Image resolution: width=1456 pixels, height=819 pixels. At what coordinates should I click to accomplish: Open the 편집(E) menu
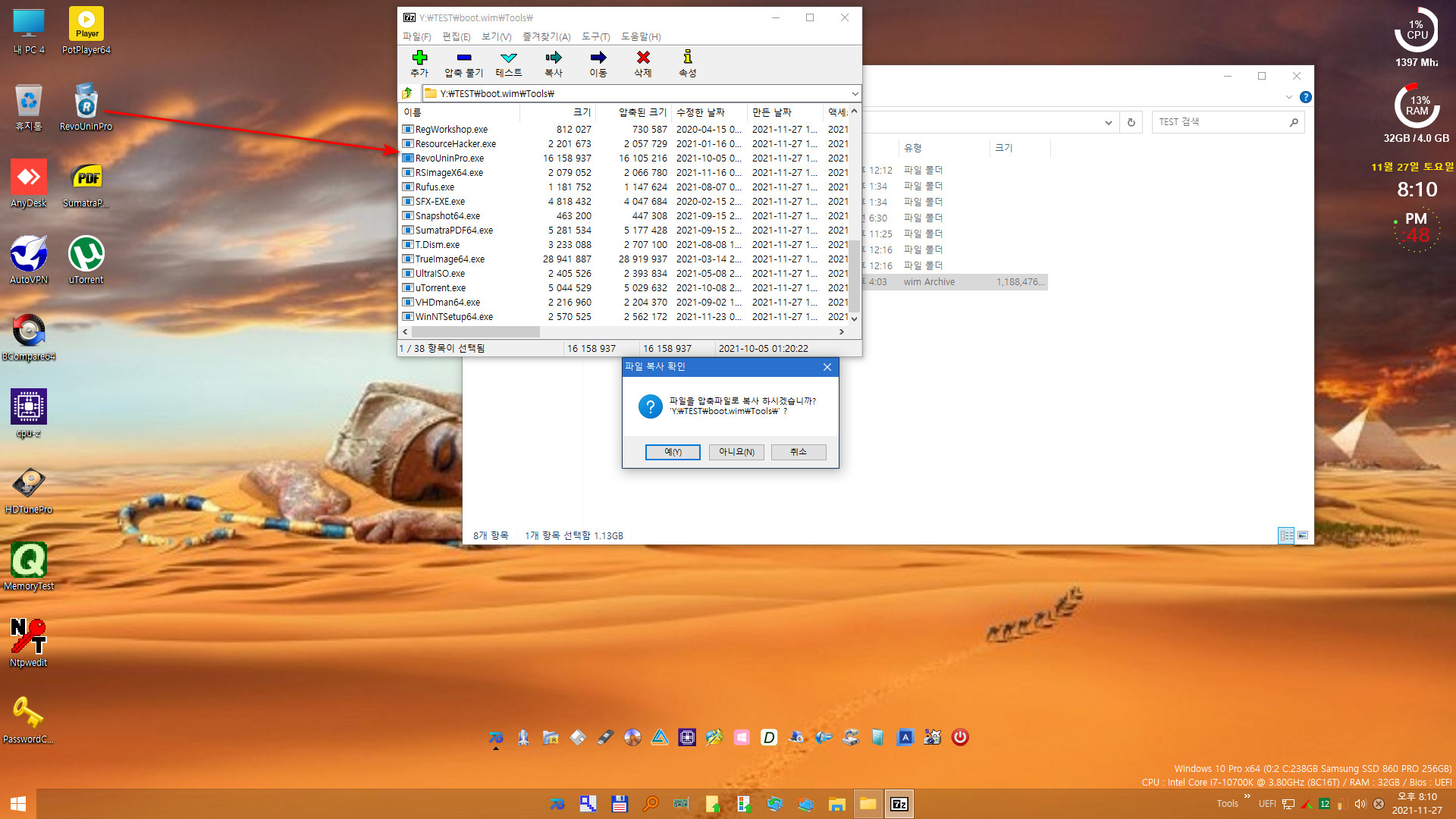click(x=456, y=36)
